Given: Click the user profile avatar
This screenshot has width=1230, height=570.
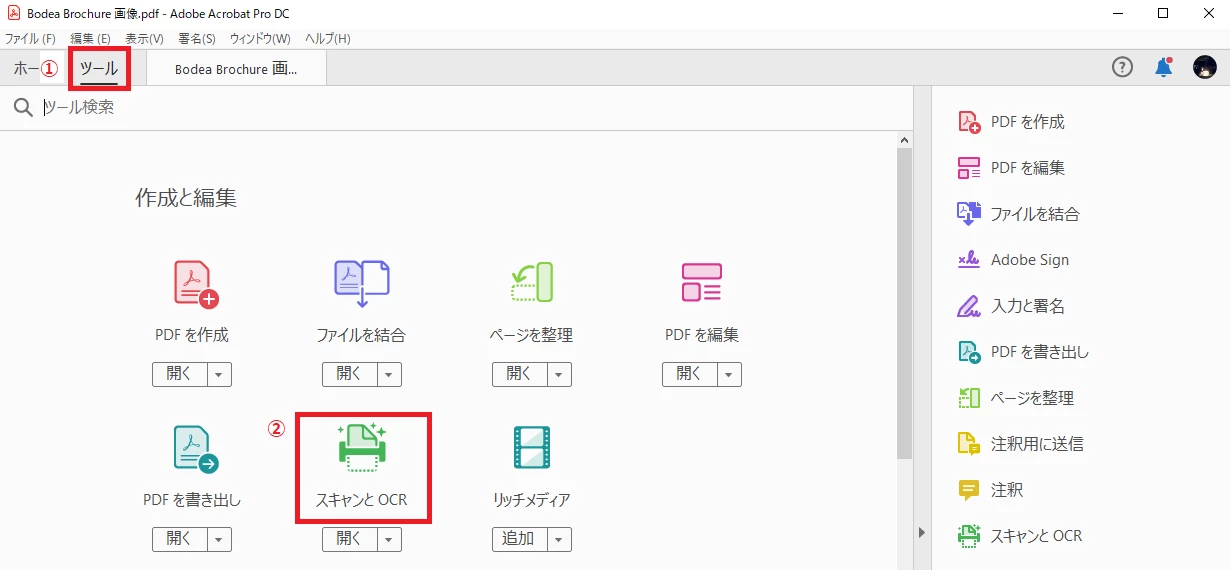Looking at the screenshot, I should 1205,67.
